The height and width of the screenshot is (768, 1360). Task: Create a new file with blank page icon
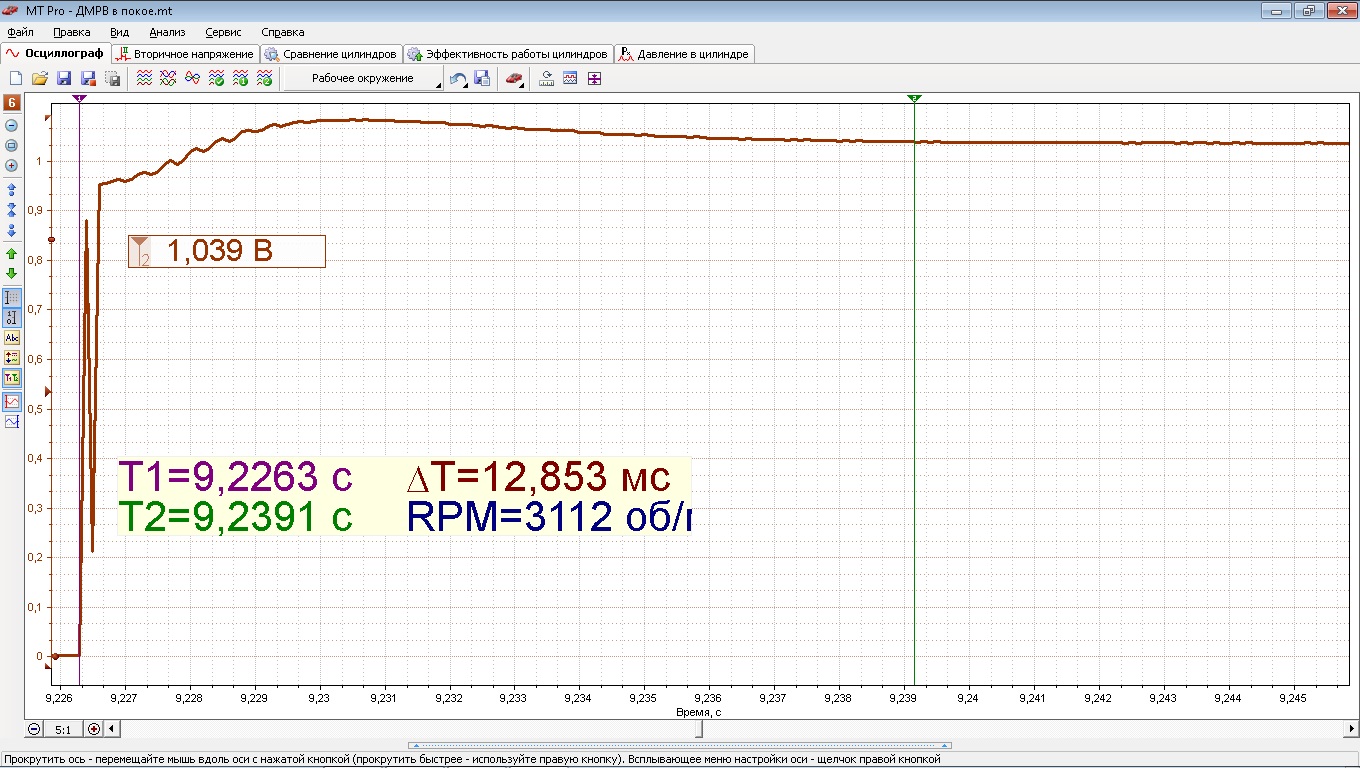click(x=15, y=78)
